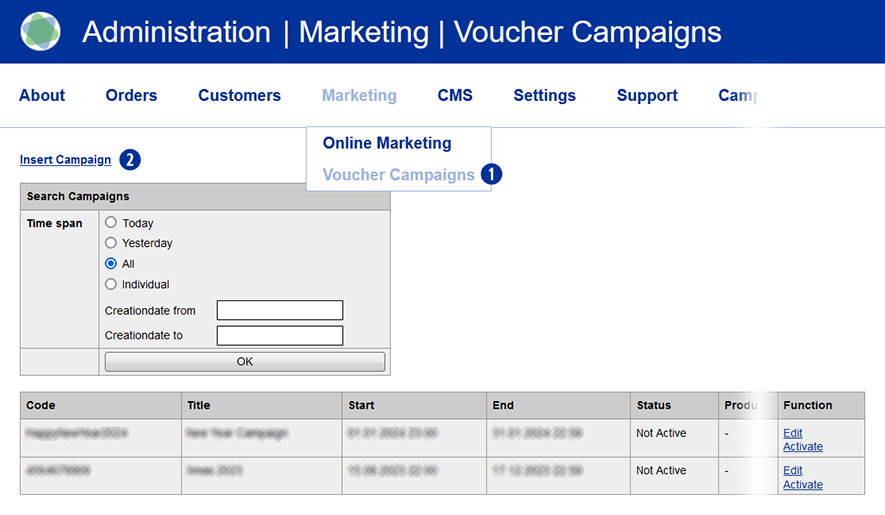The height and width of the screenshot is (515, 885).
Task: Choose Online Marketing from the submenu
Action: point(387,143)
